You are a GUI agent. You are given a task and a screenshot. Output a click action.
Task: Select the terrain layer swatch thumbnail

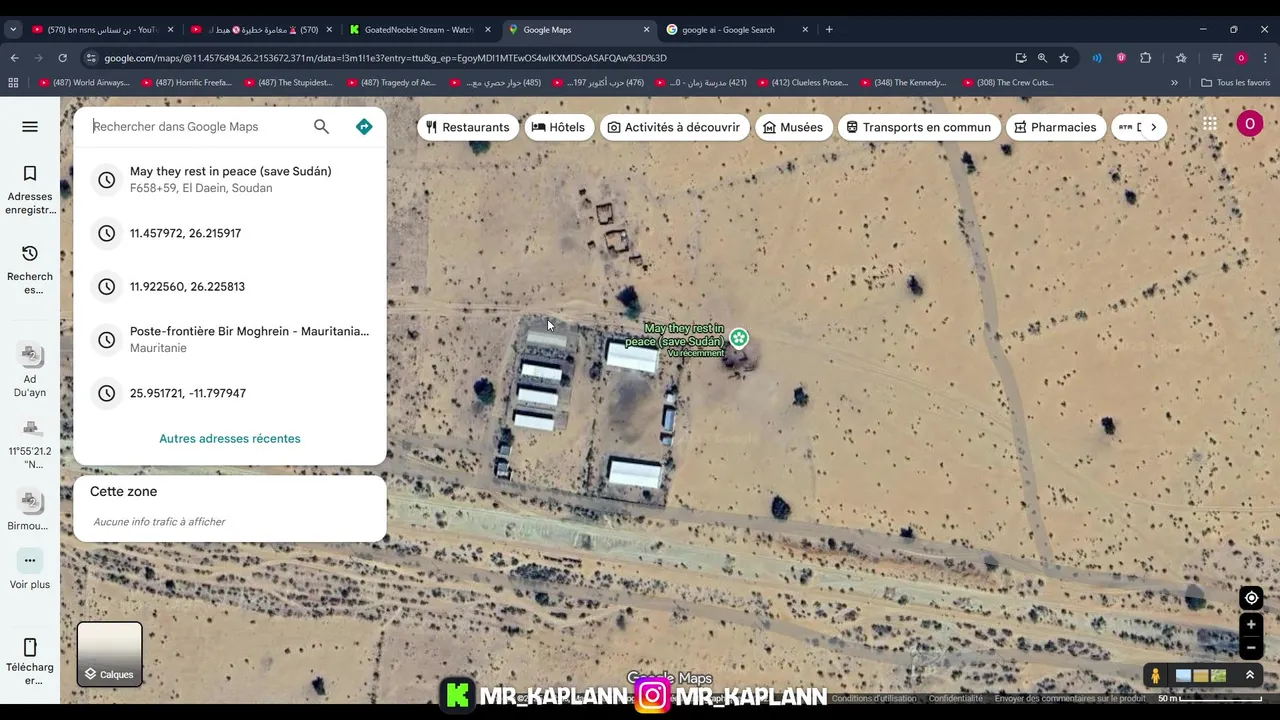click(x=1201, y=676)
